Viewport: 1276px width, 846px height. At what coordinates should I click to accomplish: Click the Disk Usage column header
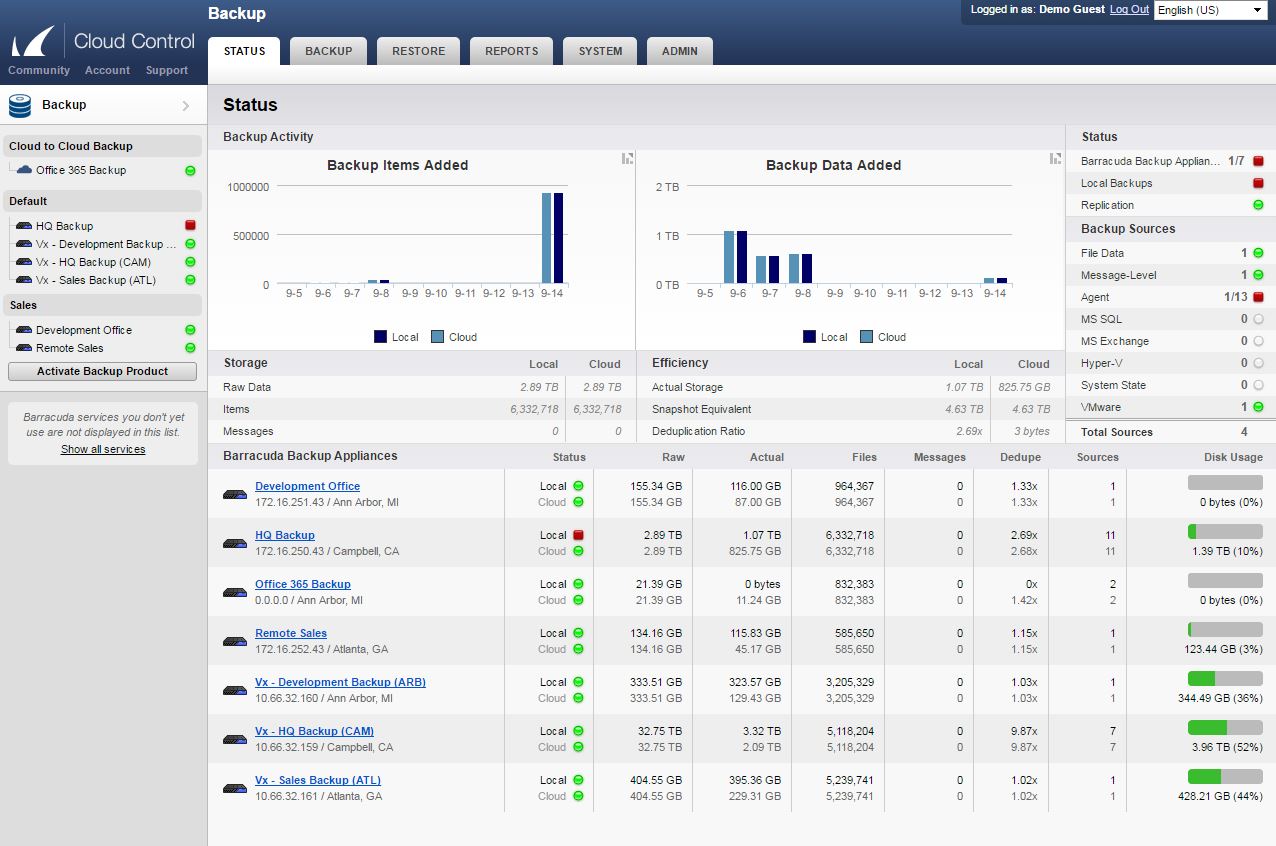(1233, 457)
